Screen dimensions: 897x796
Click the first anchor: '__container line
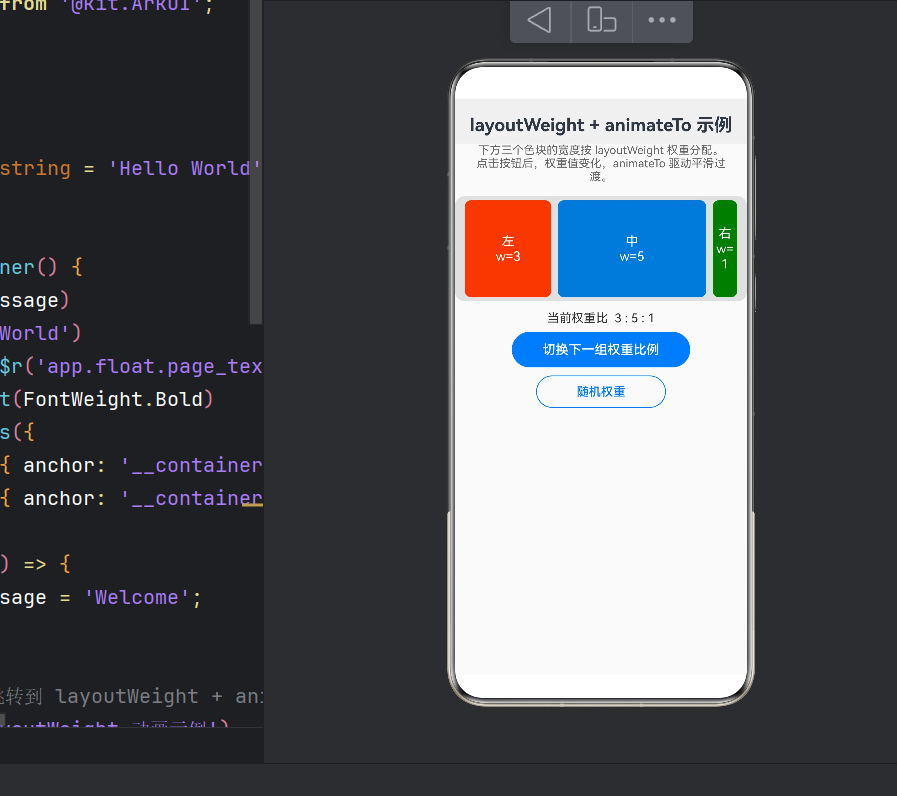(x=132, y=465)
